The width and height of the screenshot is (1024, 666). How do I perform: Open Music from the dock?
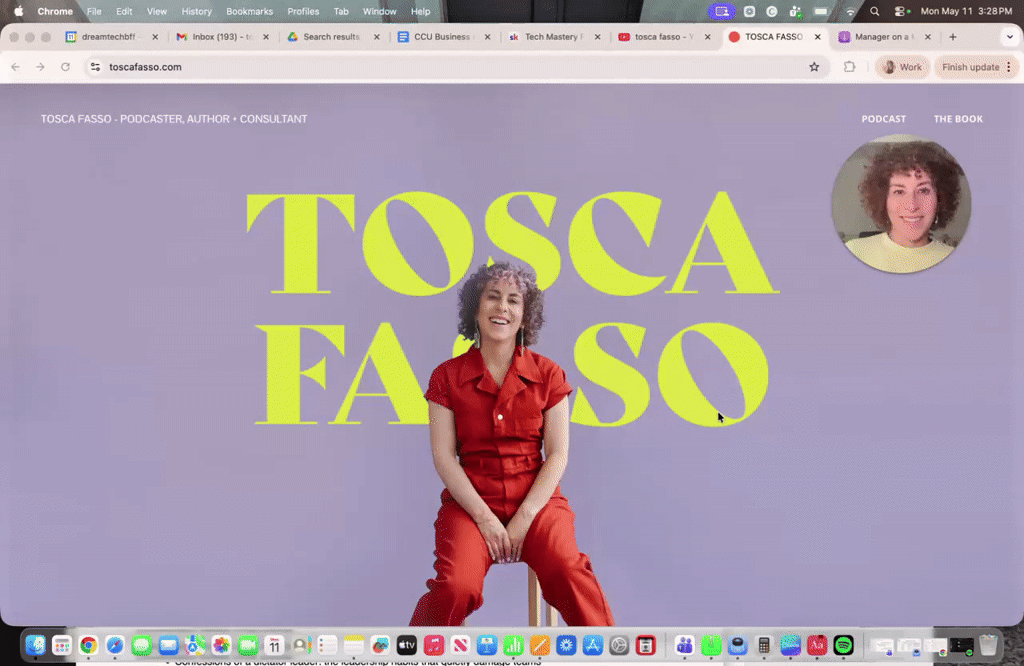[x=433, y=646]
